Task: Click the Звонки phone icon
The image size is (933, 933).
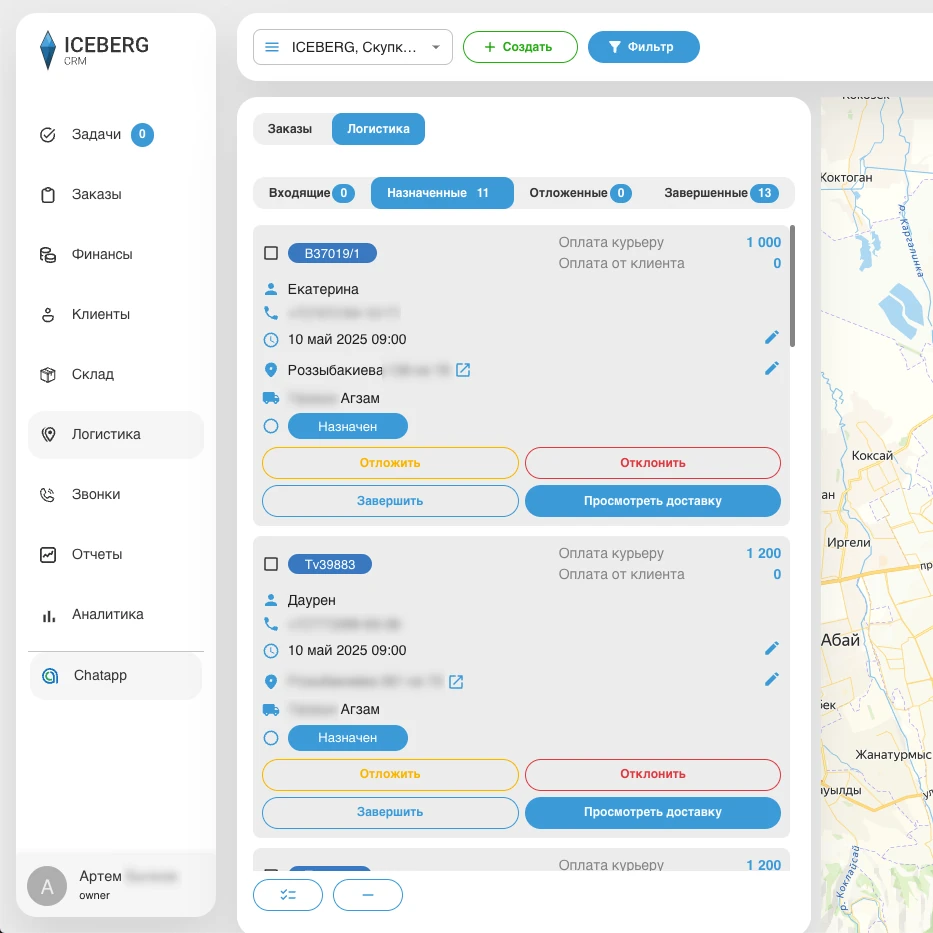Action: click(48, 494)
